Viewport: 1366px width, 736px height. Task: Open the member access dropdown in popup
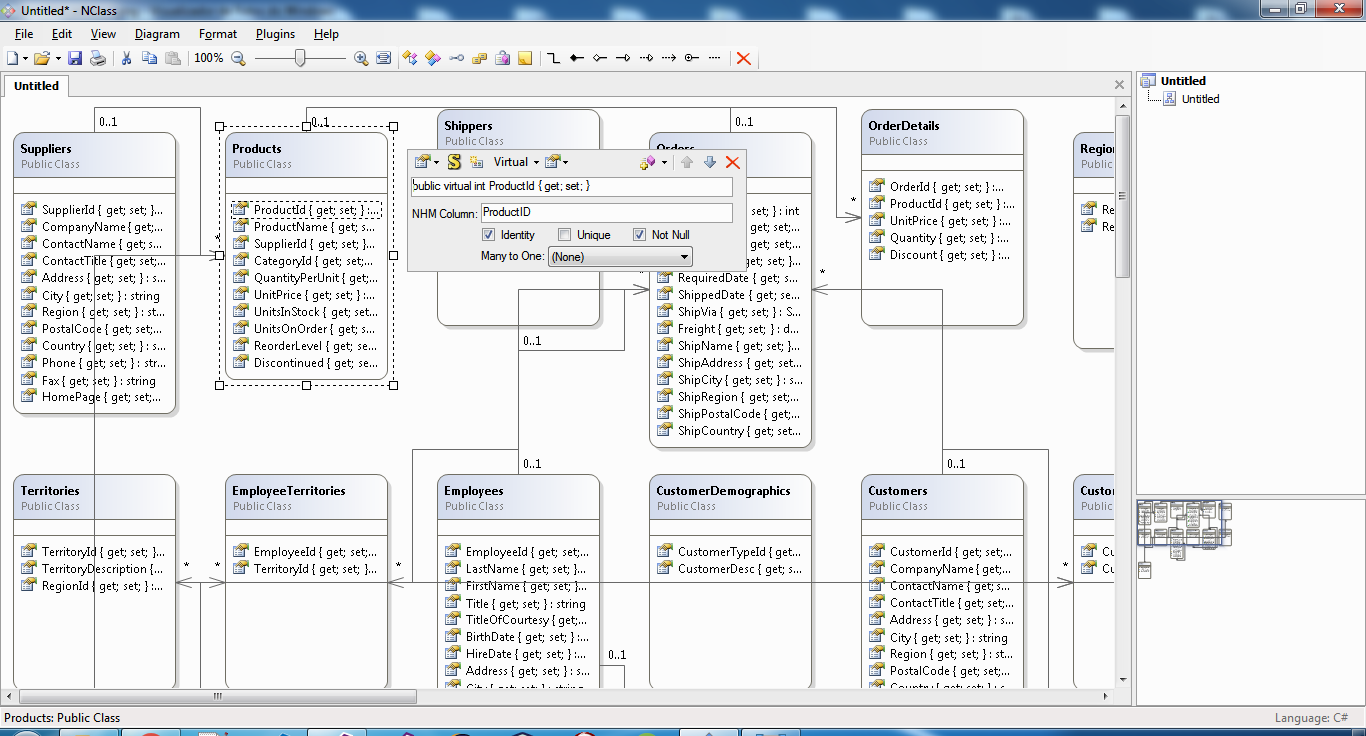coord(427,162)
